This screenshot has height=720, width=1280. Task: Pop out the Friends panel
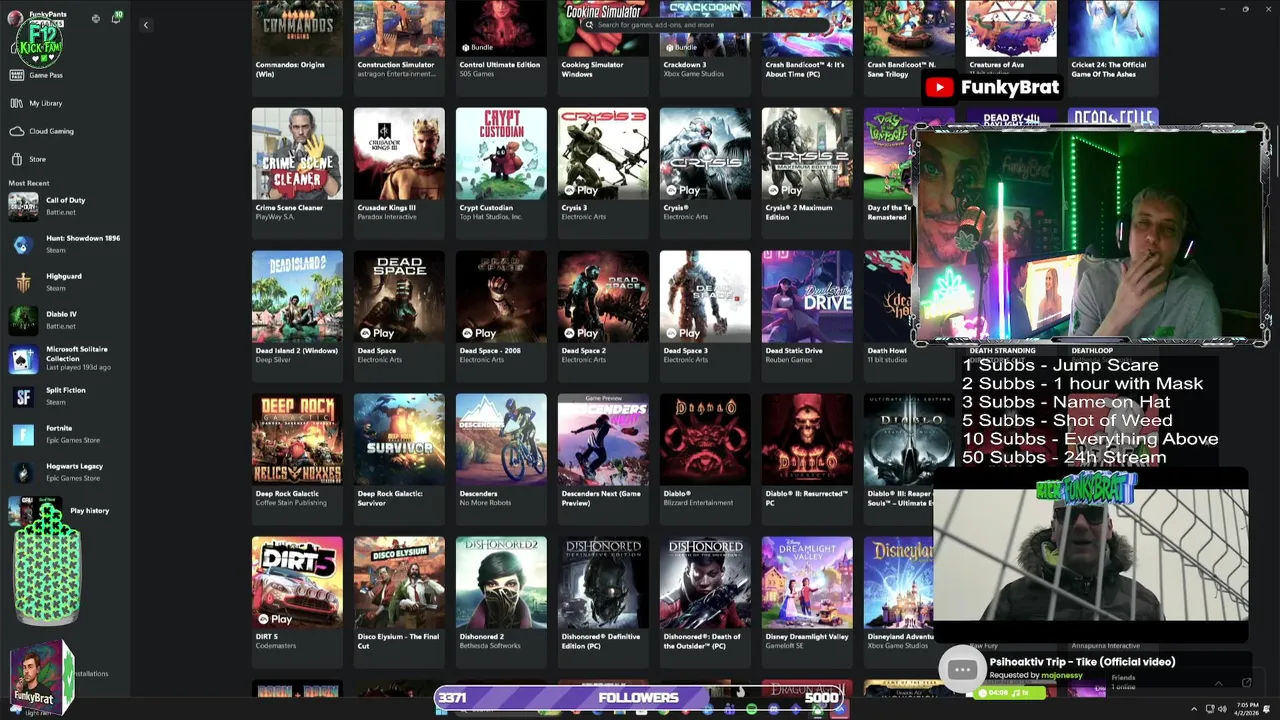click(1246, 683)
